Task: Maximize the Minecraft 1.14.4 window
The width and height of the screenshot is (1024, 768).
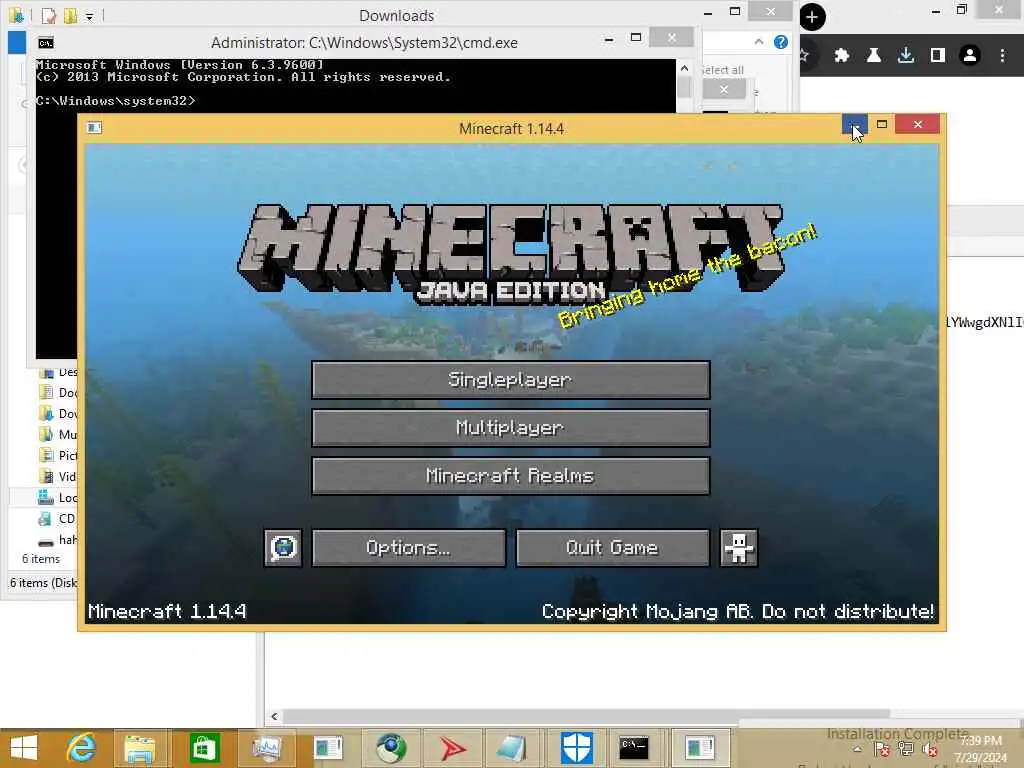Action: click(882, 124)
